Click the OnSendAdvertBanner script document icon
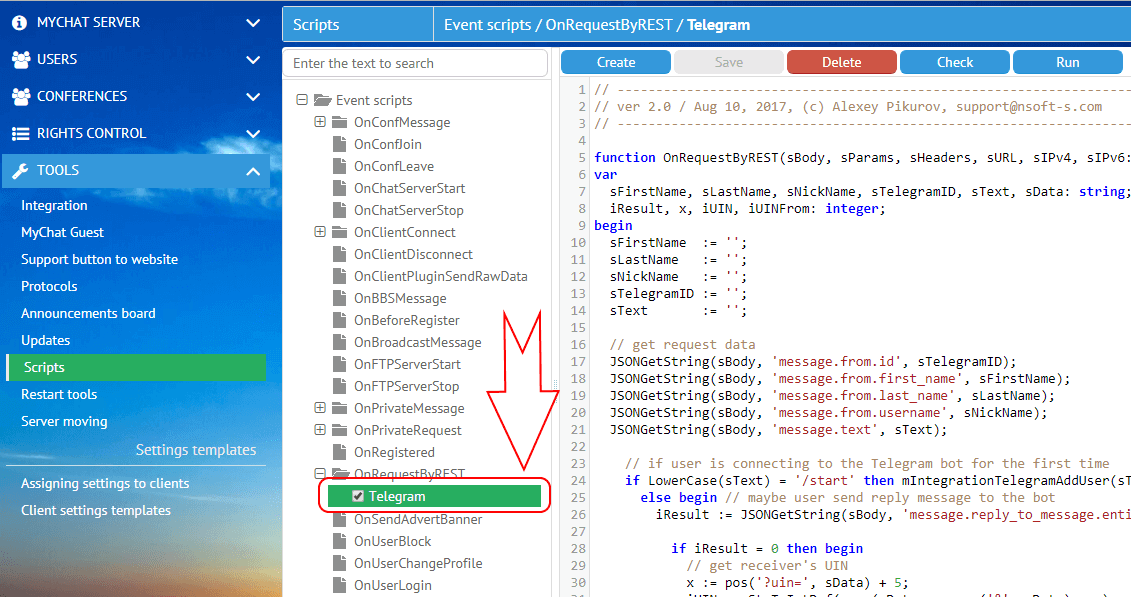 click(341, 519)
